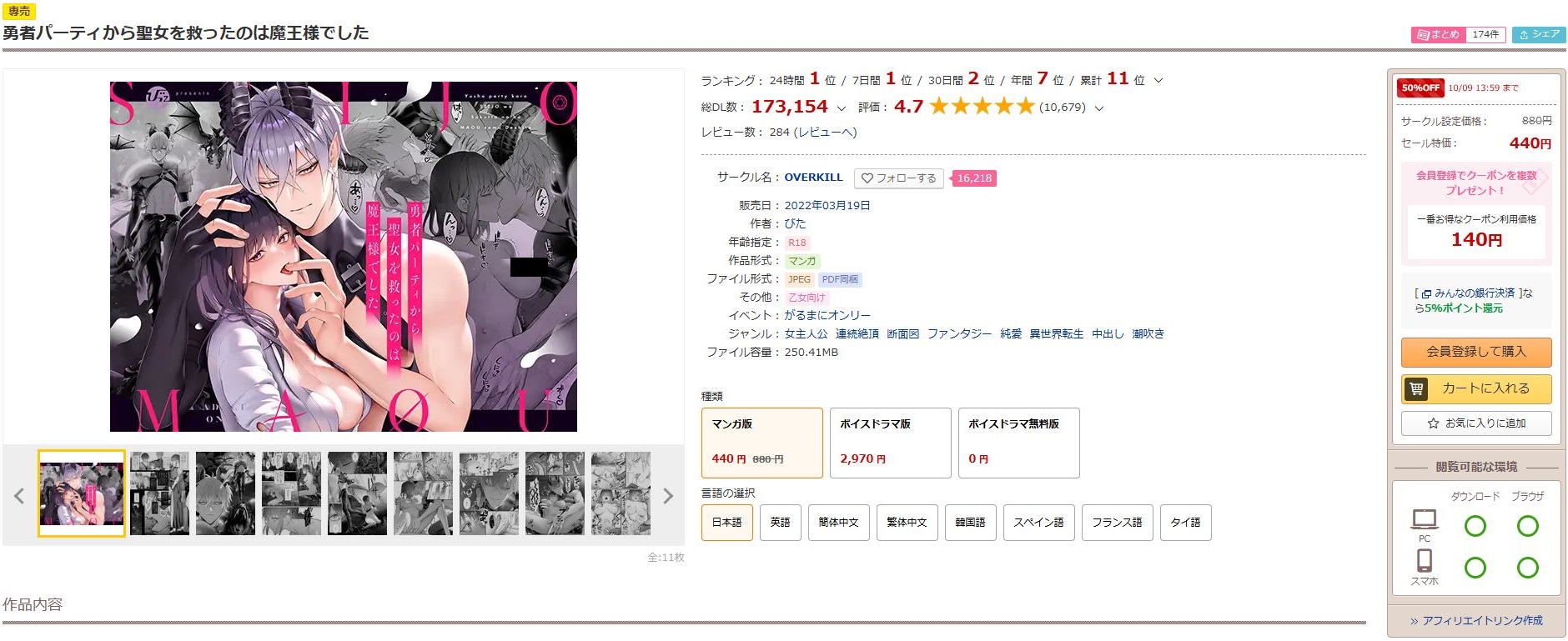Viewport: 1568px width, 641px height.
Task: Click the five-star rating display
Action: click(982, 106)
